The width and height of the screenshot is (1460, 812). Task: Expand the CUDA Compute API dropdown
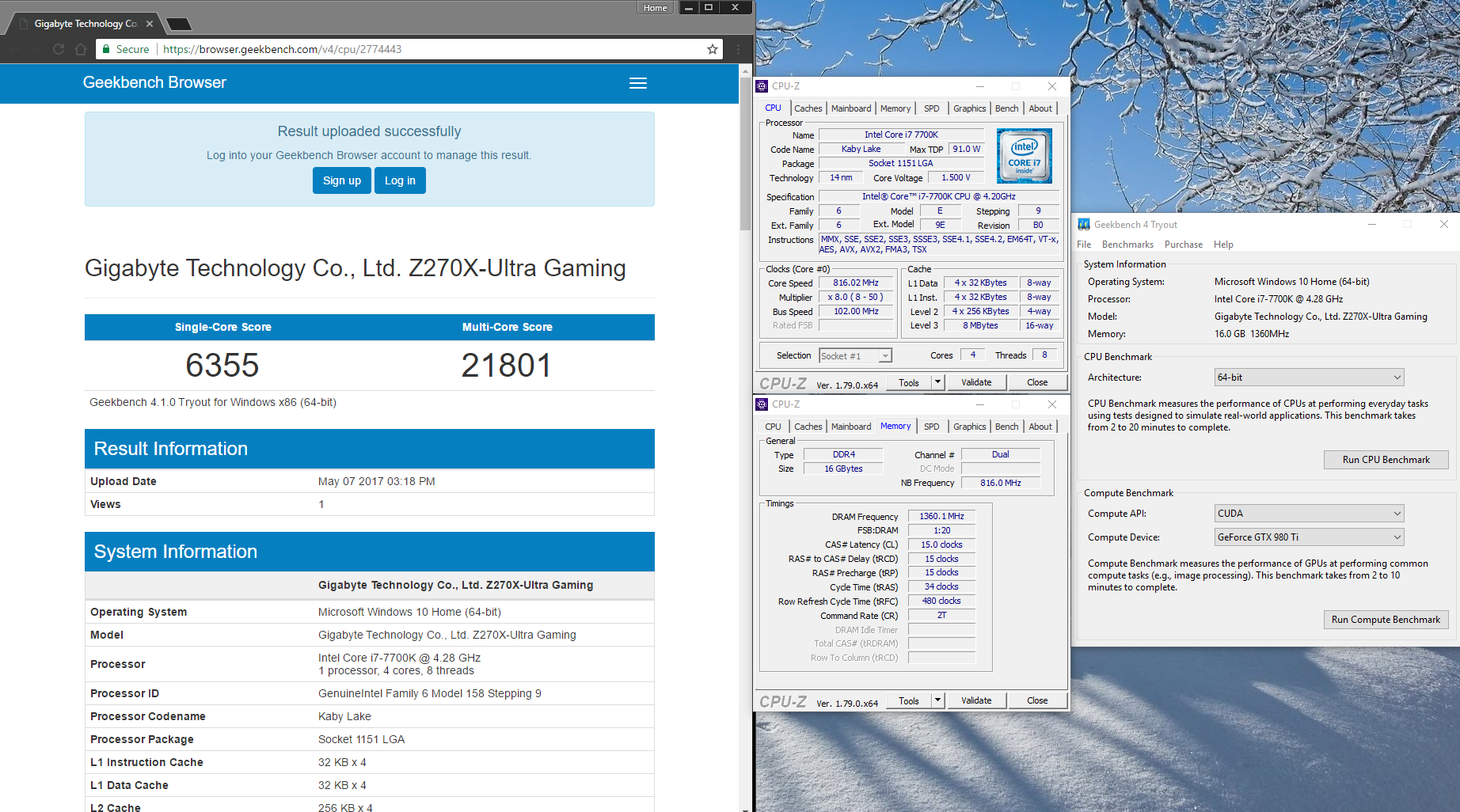pos(1309,514)
